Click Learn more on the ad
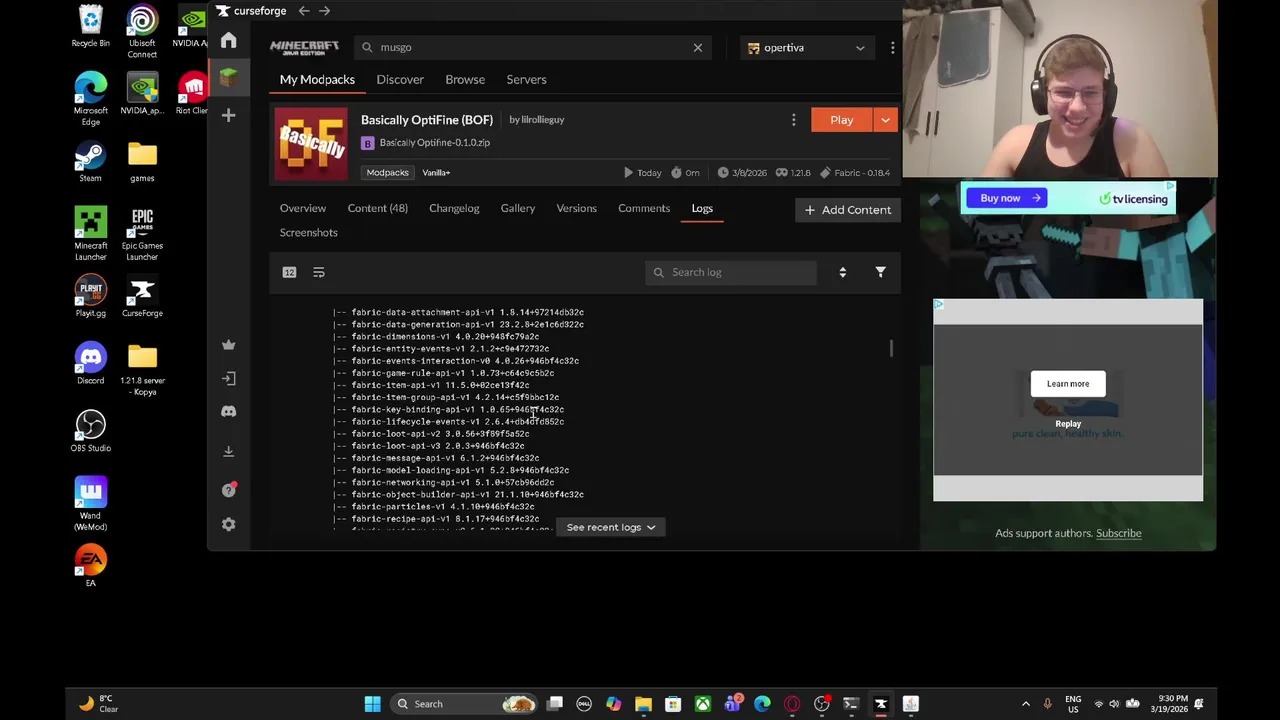Screen dimensions: 1280x720 [x=1068, y=384]
